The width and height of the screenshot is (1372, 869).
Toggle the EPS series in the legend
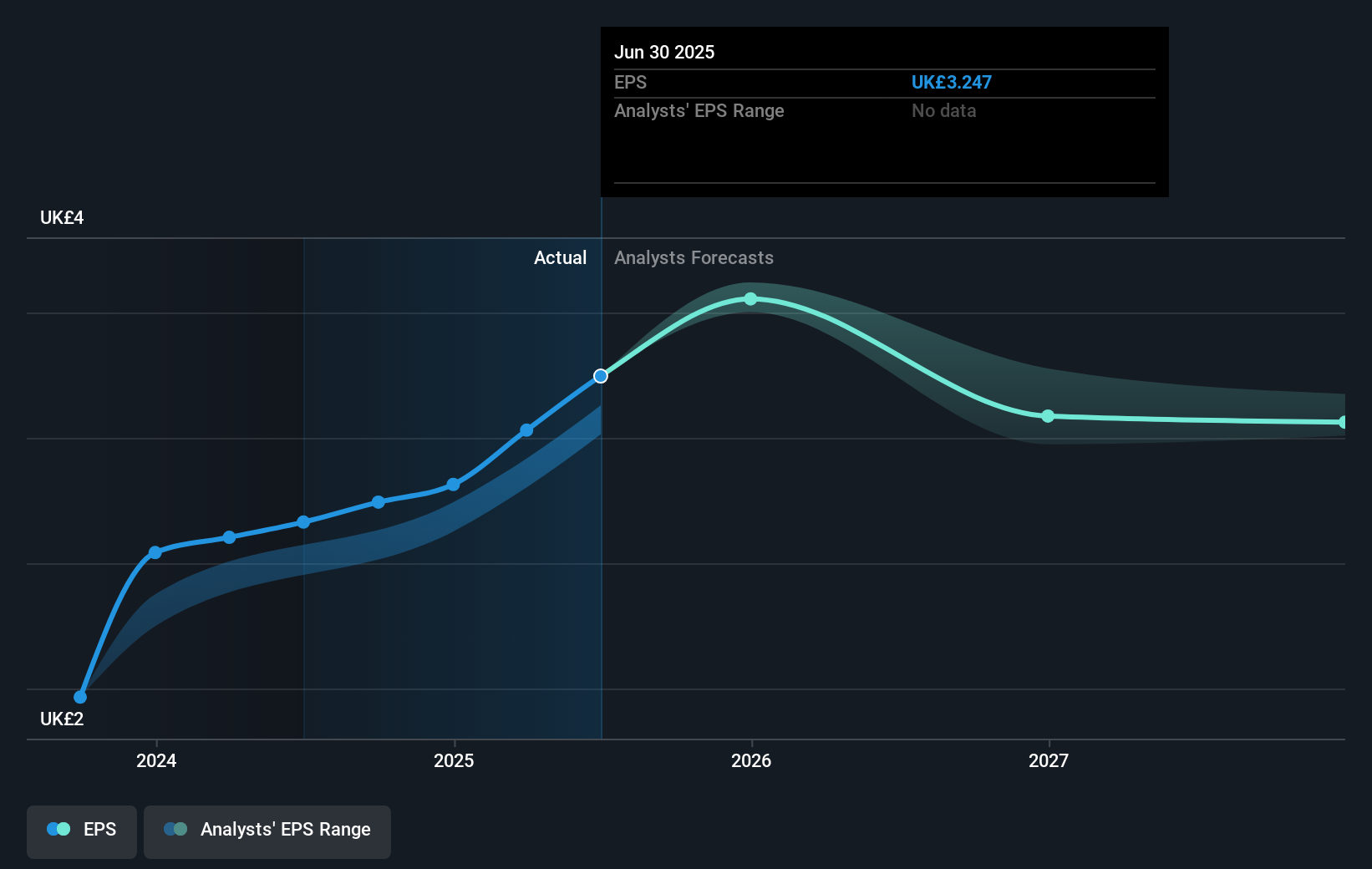click(x=81, y=831)
